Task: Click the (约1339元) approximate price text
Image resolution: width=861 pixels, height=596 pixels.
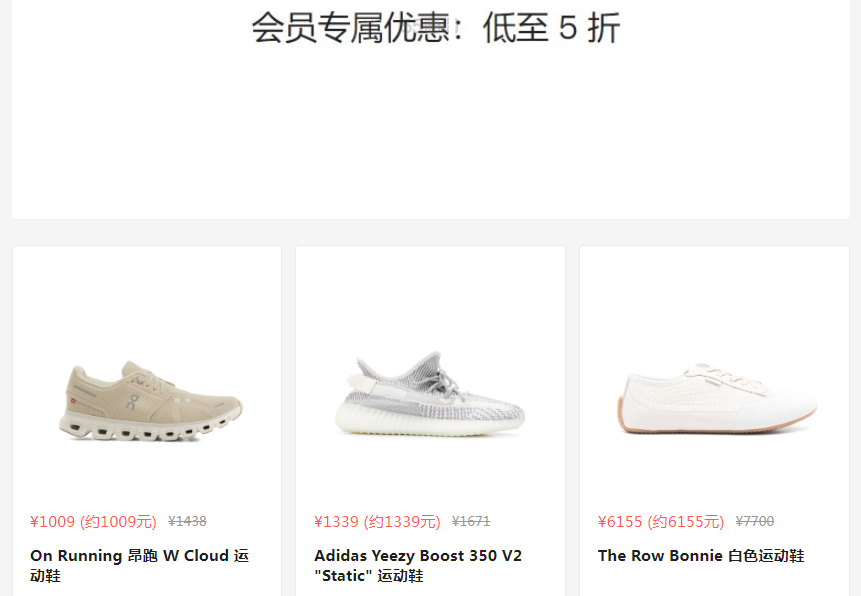Action: (402, 521)
